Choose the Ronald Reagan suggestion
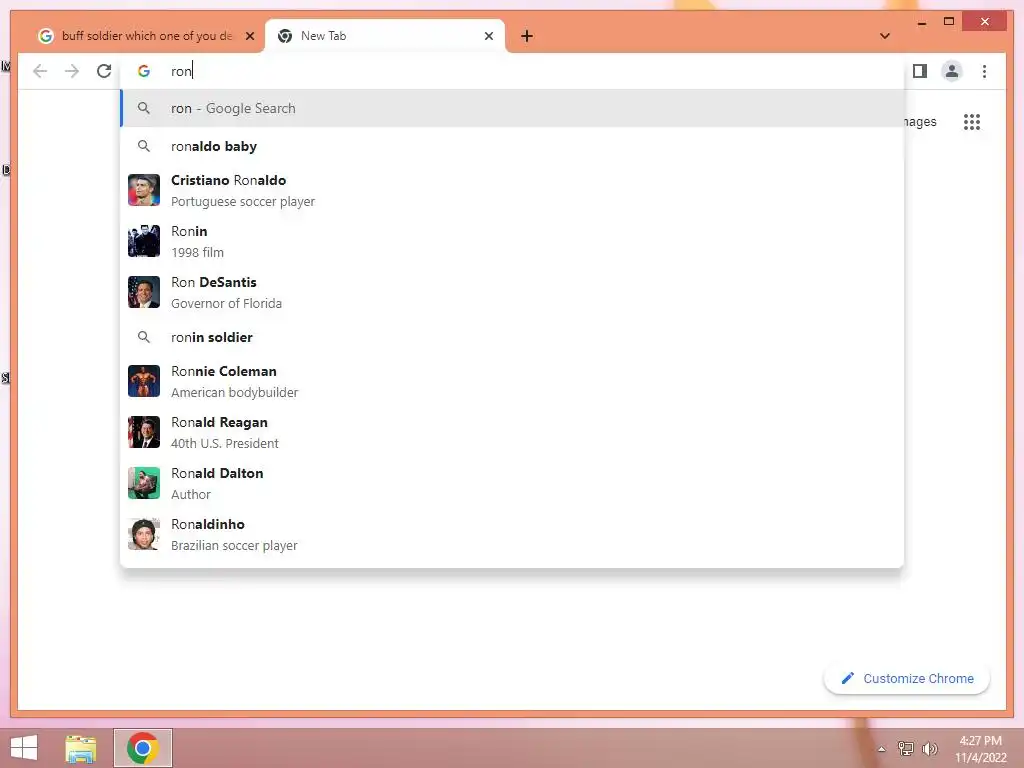This screenshot has height=768, width=1024. (512, 432)
